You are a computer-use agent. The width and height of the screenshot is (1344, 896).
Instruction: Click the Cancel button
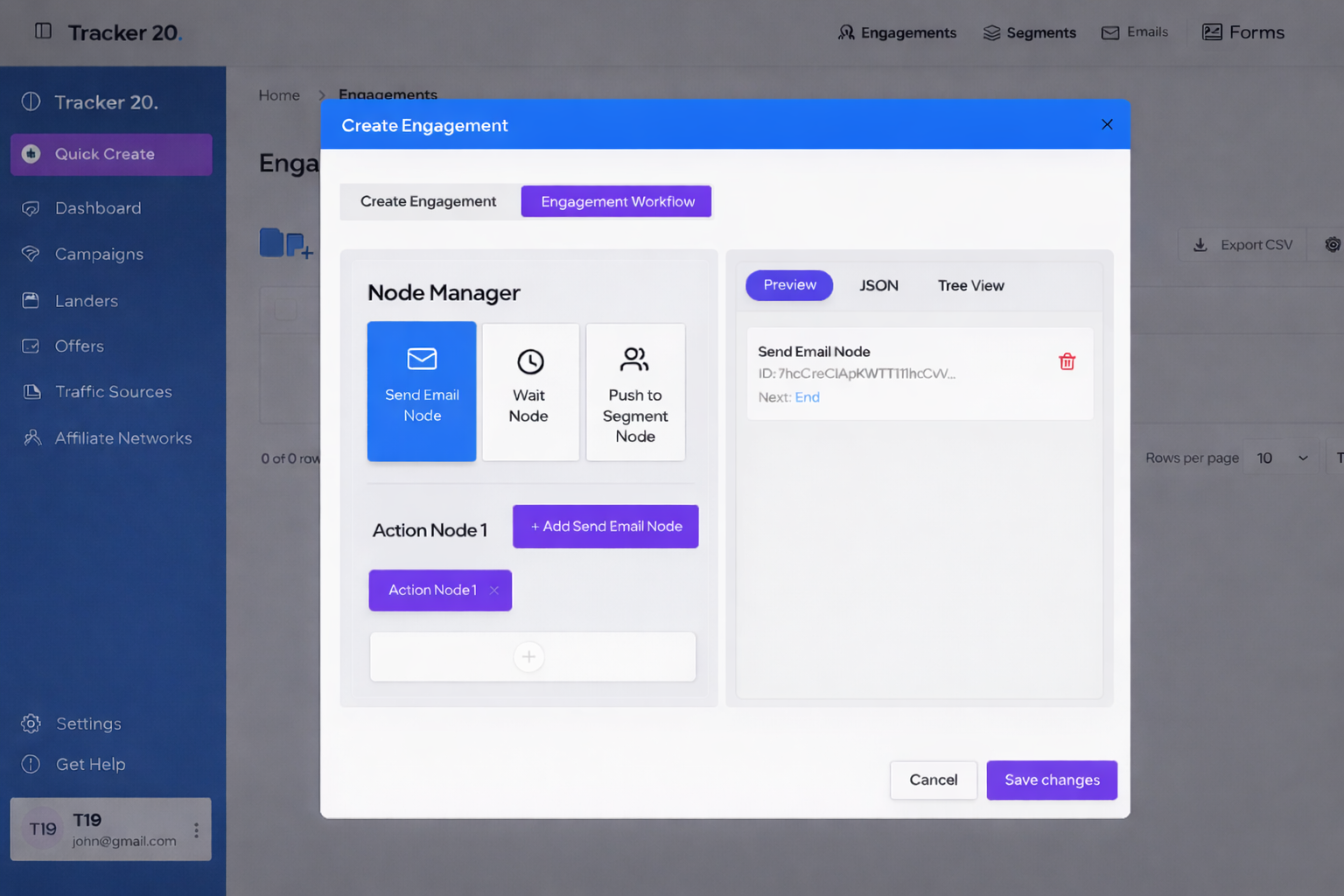pos(934,780)
